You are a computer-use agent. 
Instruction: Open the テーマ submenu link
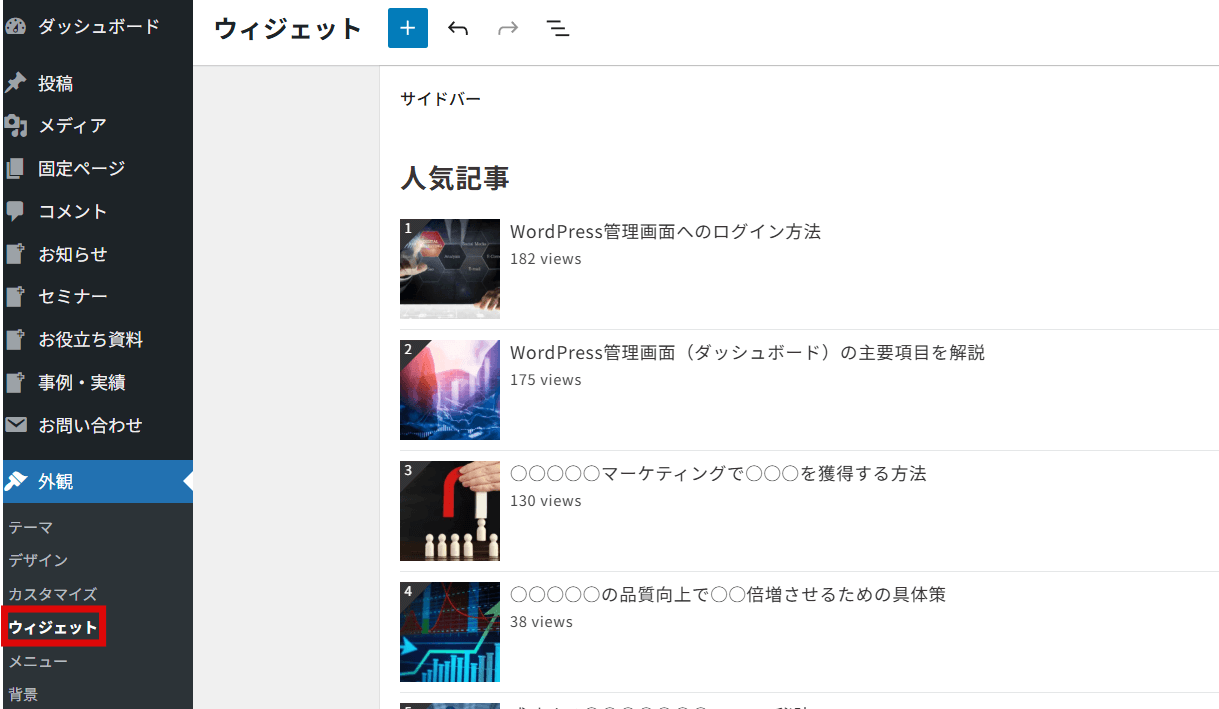pyautogui.click(x=31, y=527)
